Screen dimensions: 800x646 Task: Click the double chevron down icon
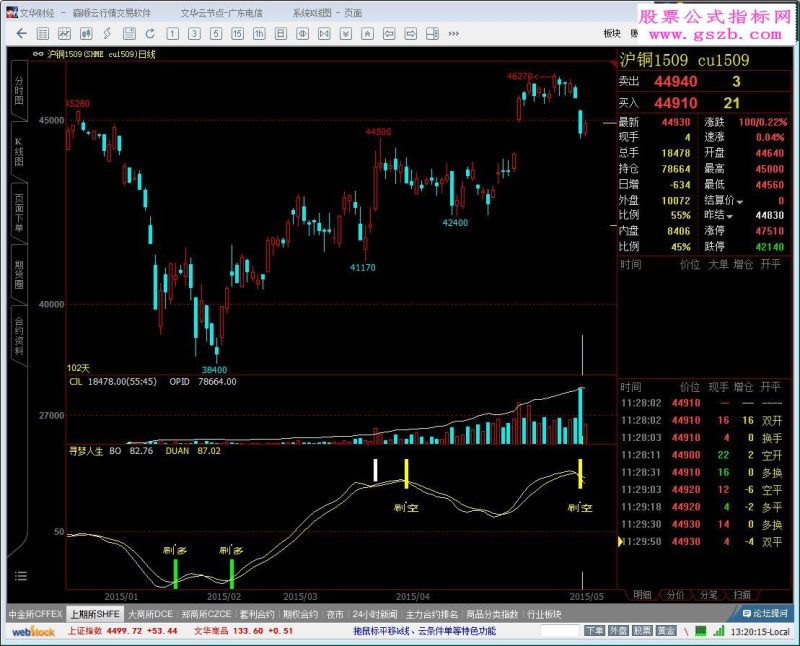pos(346,34)
